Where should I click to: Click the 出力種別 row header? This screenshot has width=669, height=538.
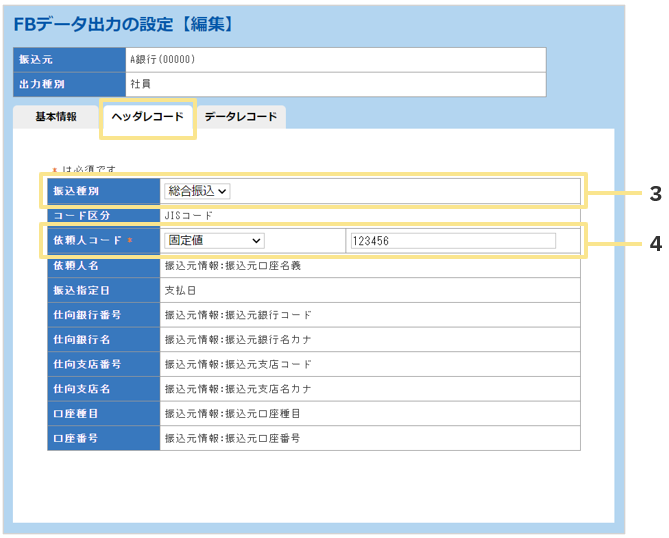pyautogui.click(x=68, y=85)
